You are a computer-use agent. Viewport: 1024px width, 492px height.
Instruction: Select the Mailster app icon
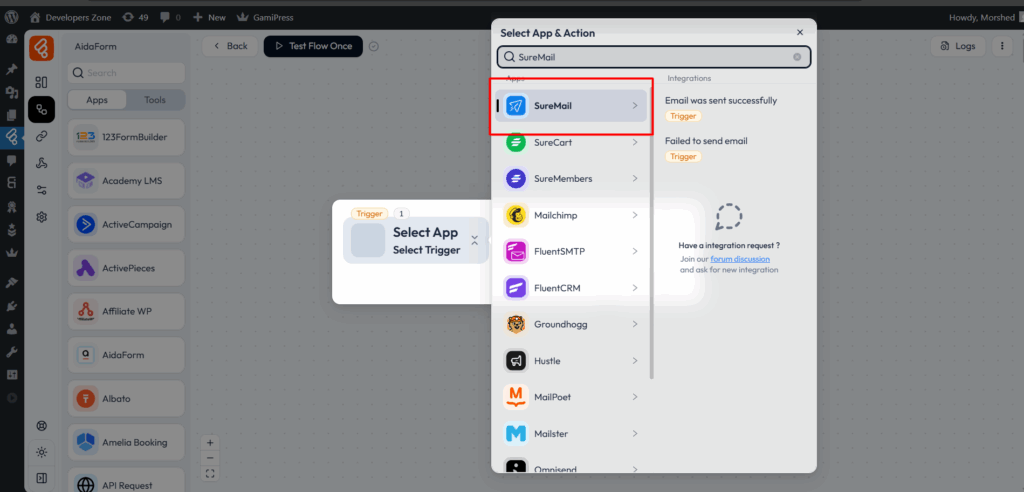point(516,433)
